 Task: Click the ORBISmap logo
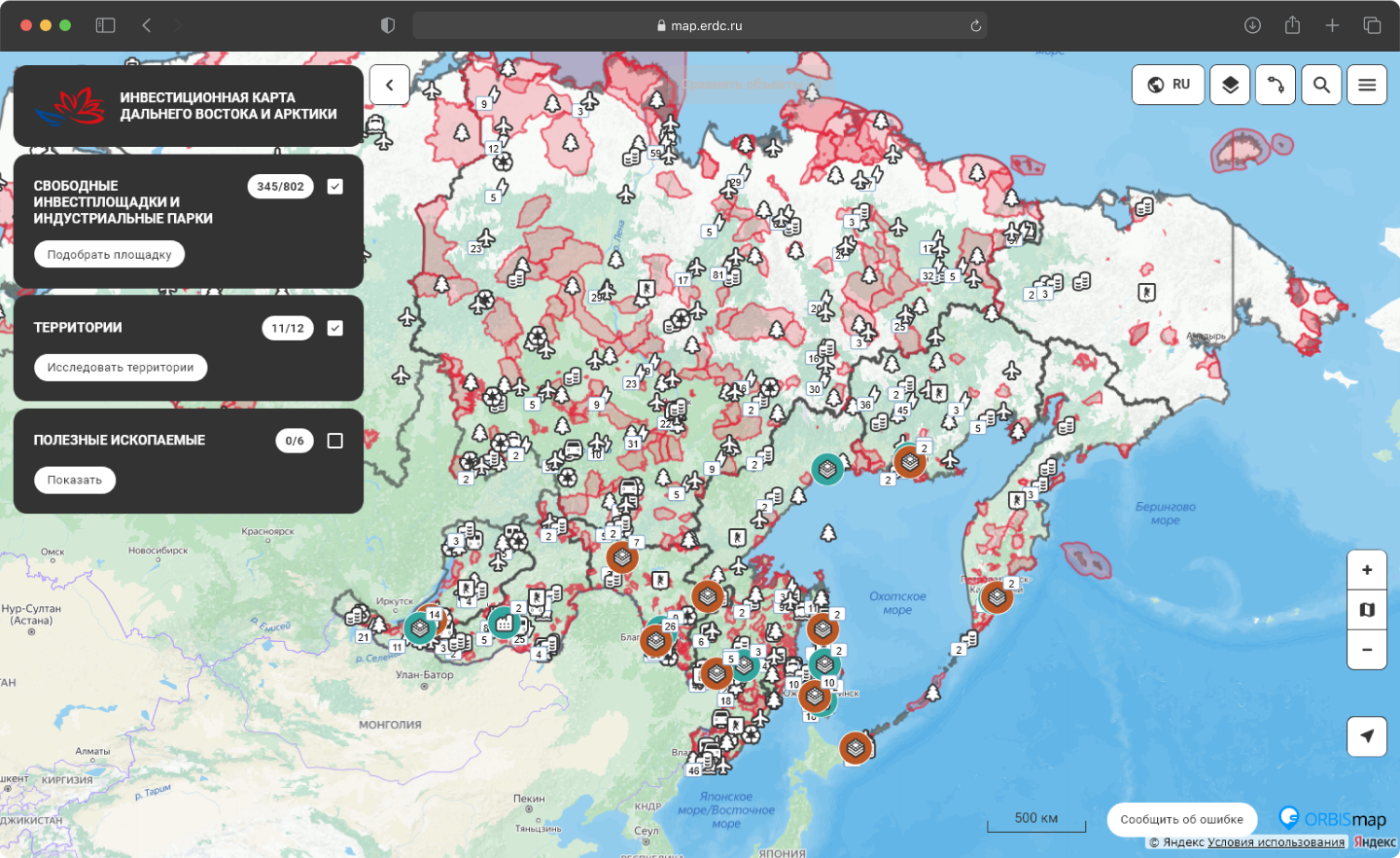pyautogui.click(x=1333, y=819)
